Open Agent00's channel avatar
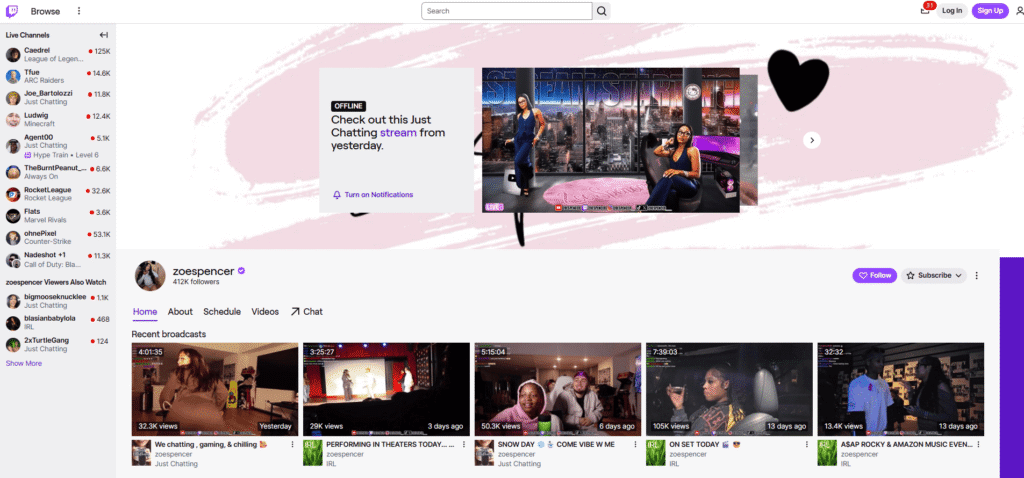 (13, 146)
